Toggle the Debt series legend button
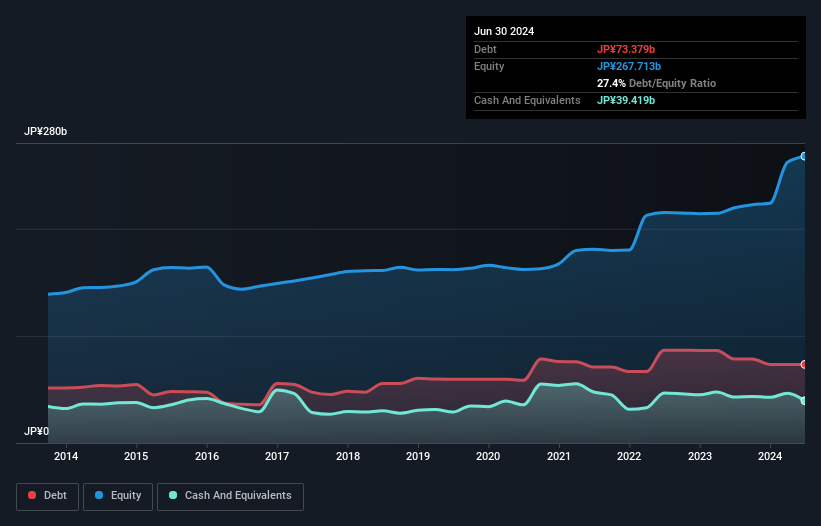 [47, 496]
